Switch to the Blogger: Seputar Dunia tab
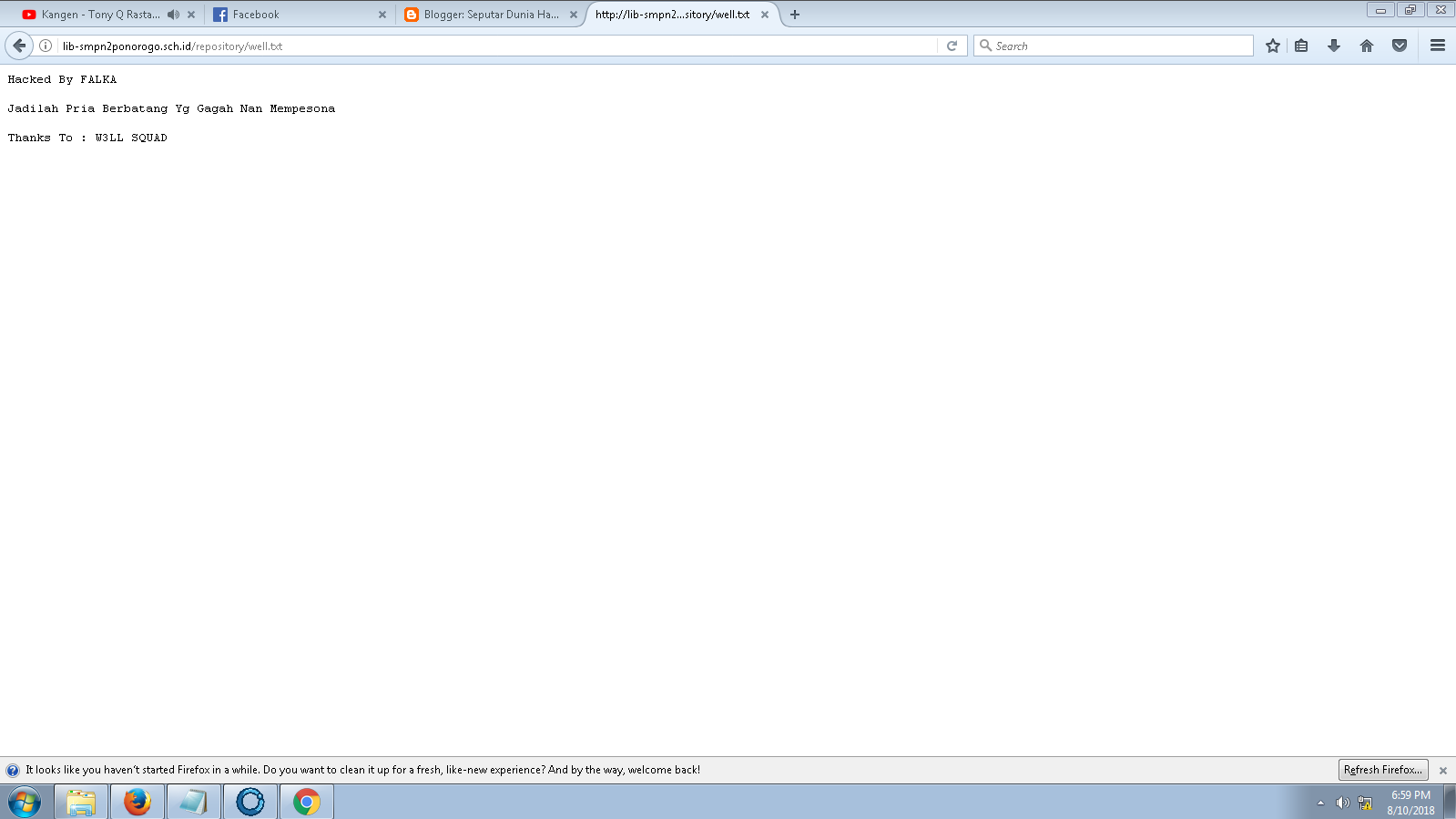The image size is (1456, 819). coord(492,15)
